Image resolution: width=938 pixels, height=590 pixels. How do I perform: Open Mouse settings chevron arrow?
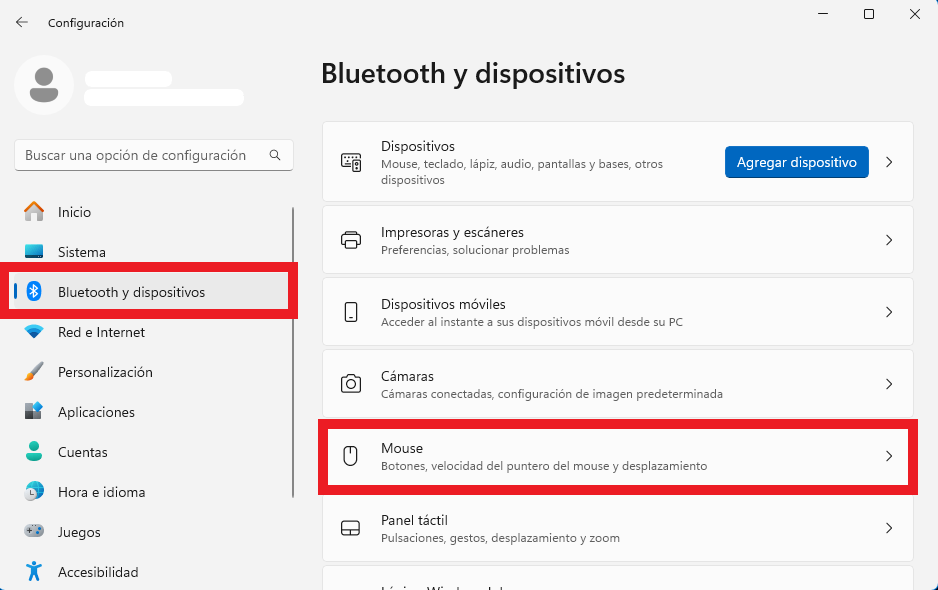point(889,456)
